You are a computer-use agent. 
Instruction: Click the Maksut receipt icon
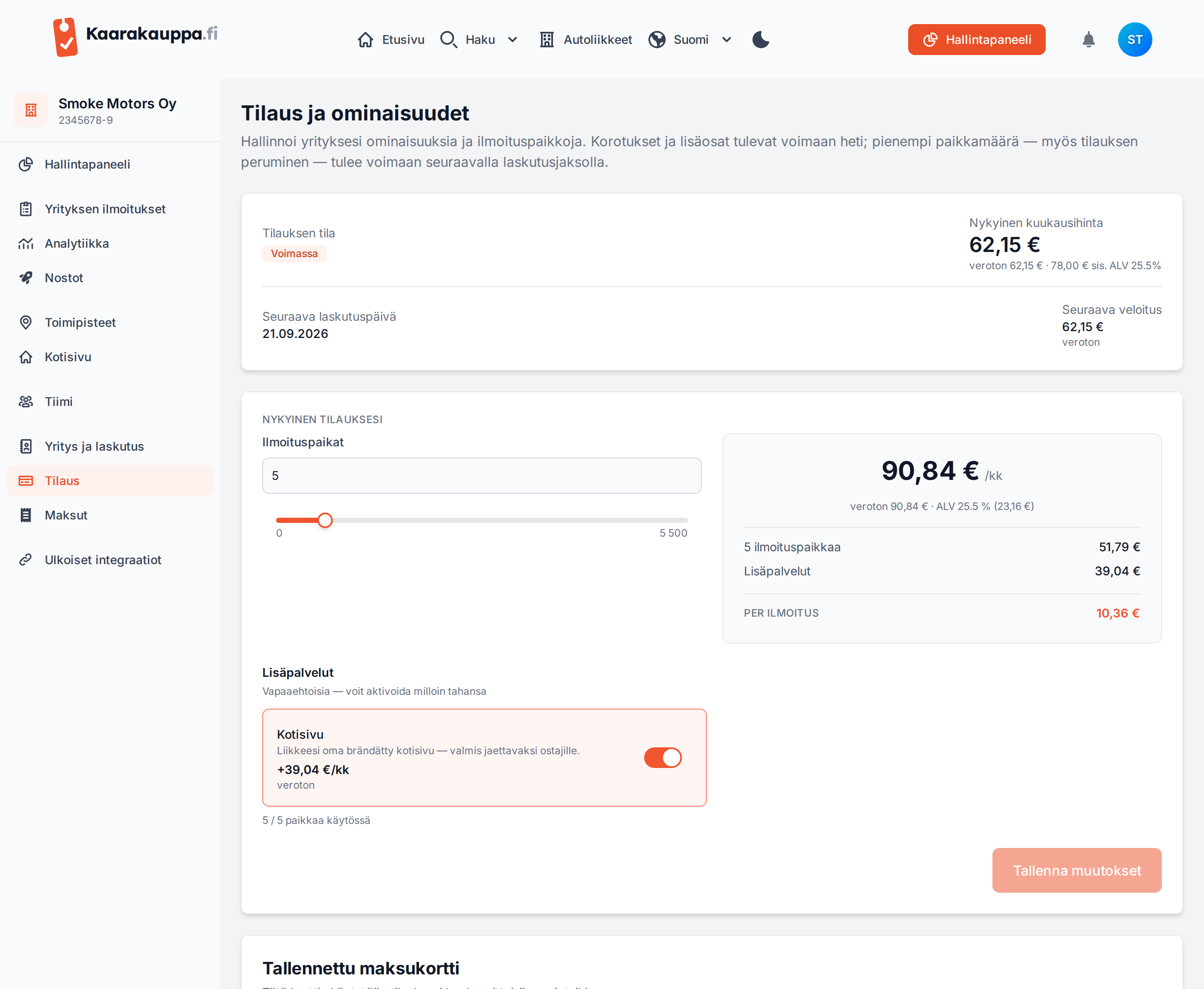click(26, 516)
